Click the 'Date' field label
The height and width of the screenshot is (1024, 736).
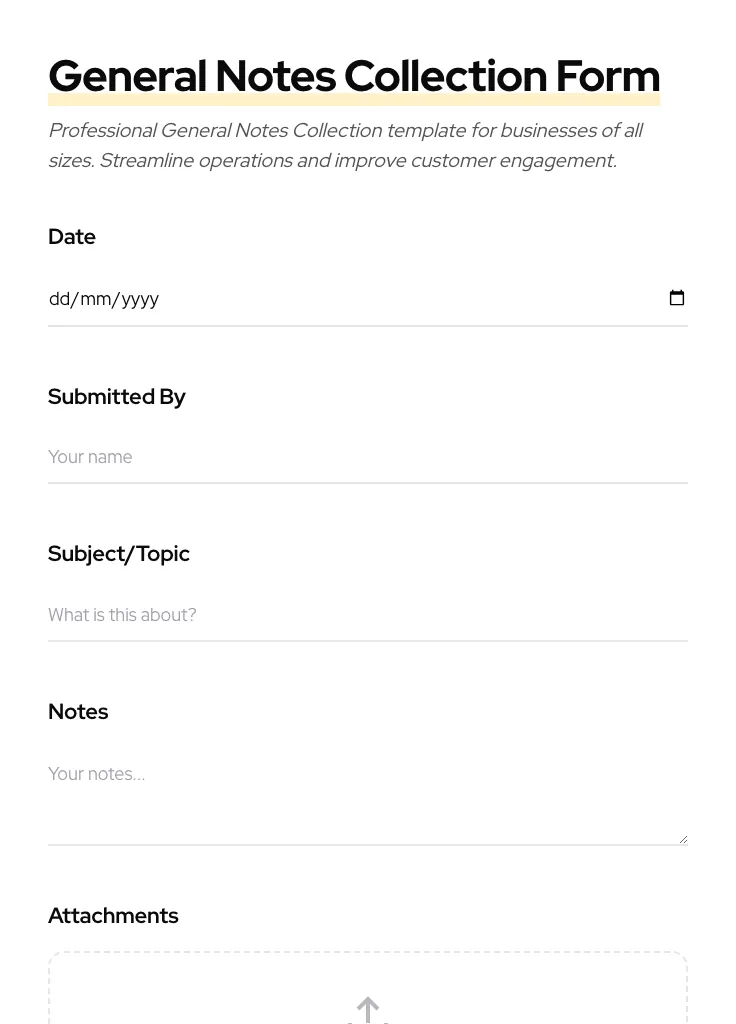[72, 237]
